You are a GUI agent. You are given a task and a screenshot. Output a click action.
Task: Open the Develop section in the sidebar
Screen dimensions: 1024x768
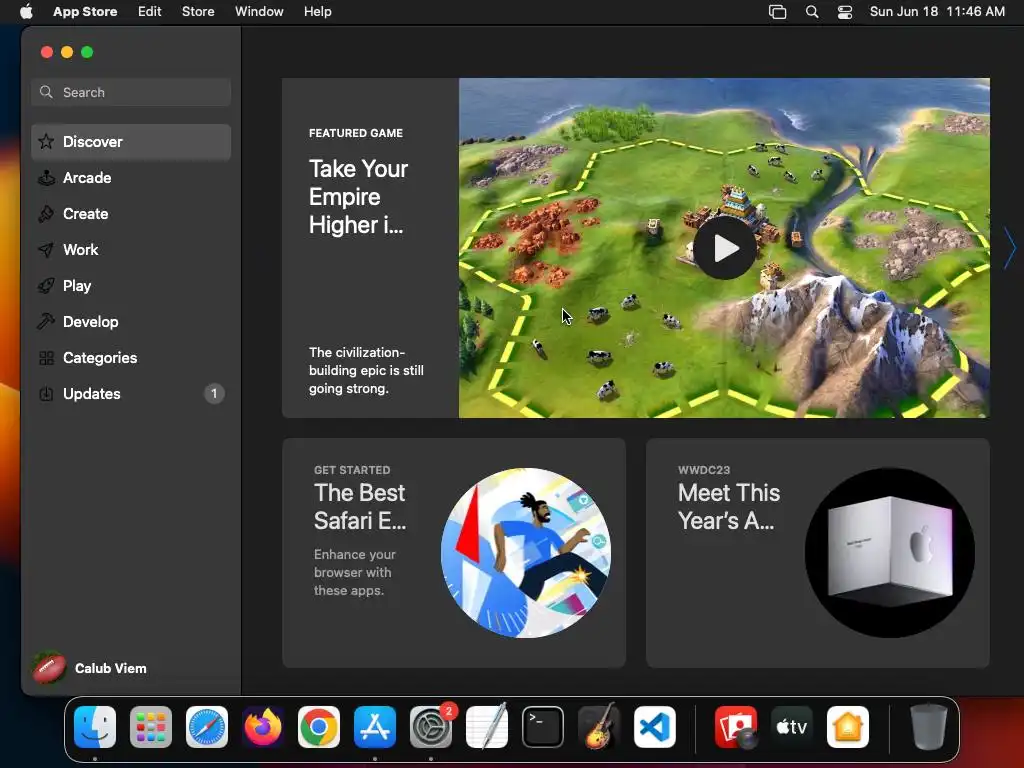(x=131, y=321)
